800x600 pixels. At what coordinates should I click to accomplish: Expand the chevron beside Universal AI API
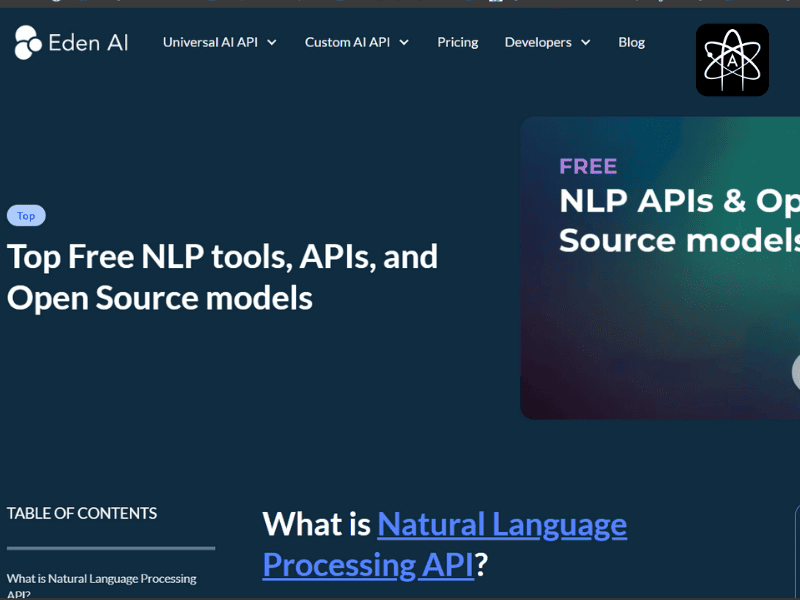(272, 42)
